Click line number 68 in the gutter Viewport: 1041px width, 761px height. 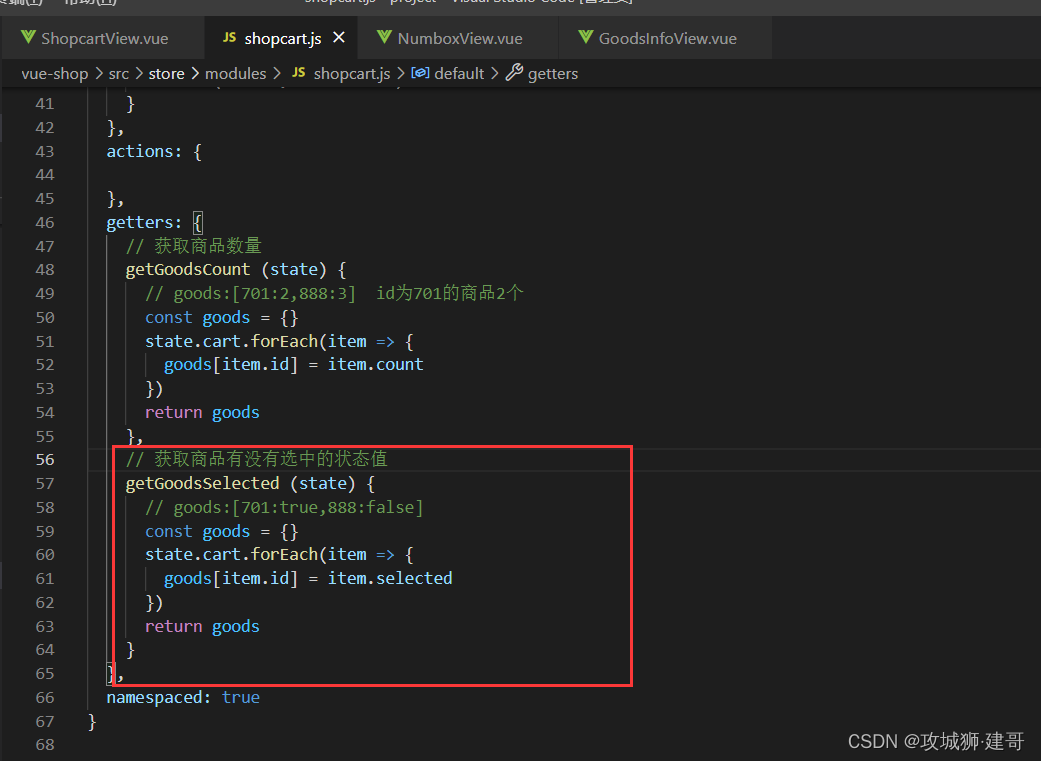pos(45,744)
